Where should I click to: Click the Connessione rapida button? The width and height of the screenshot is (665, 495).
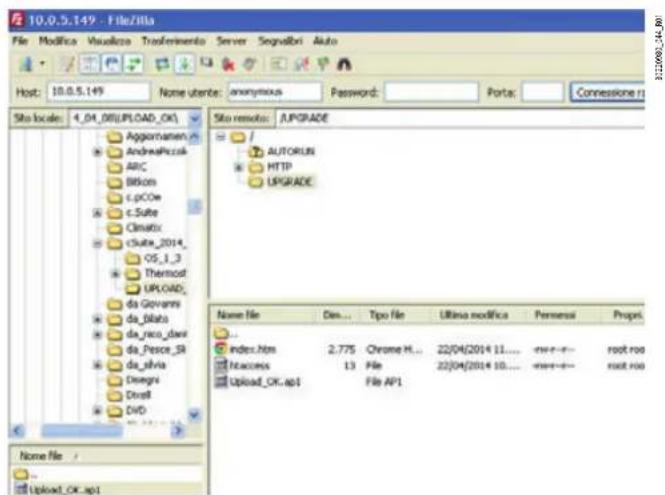coord(607,92)
